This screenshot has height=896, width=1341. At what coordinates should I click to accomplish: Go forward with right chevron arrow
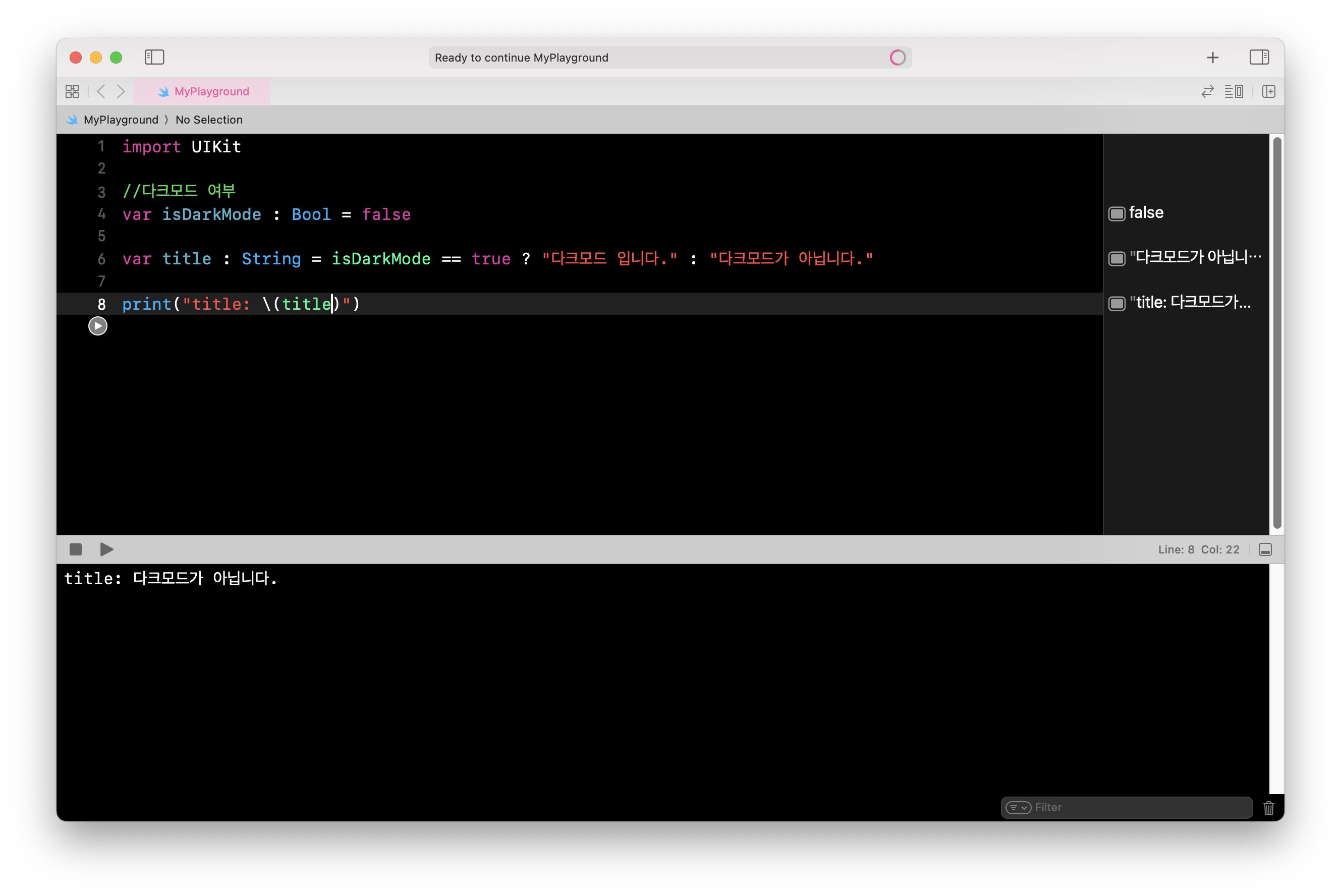121,91
